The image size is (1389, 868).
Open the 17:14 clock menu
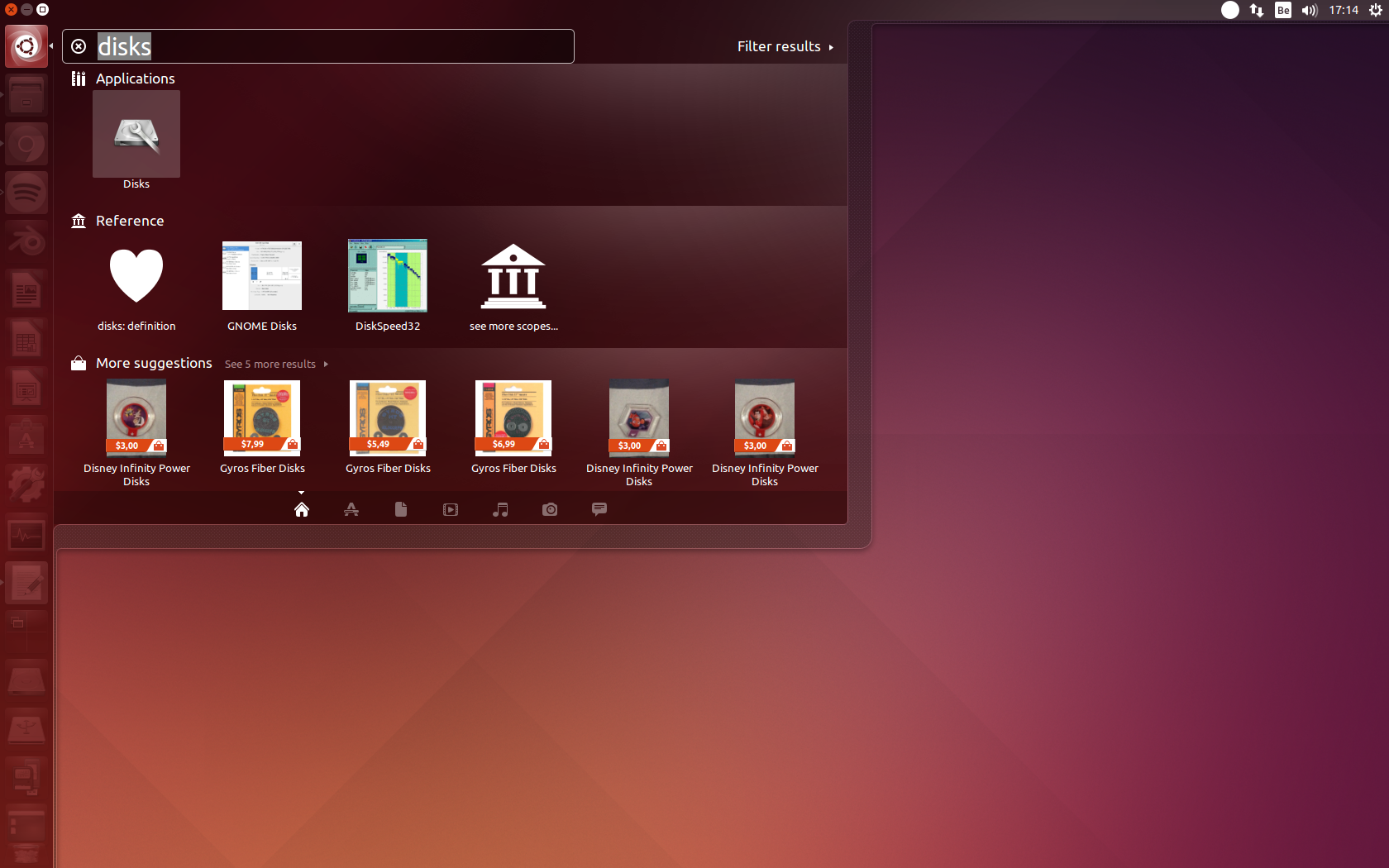coord(1344,10)
